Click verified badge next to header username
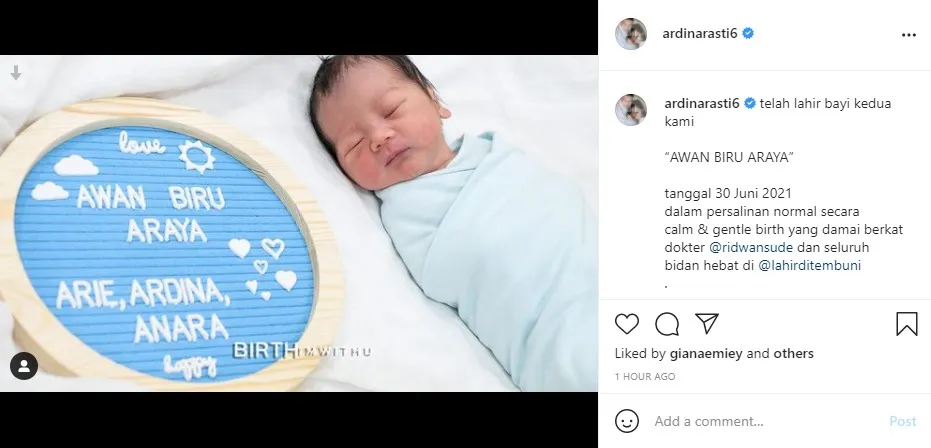Image resolution: width=931 pixels, height=448 pixels. (748, 34)
